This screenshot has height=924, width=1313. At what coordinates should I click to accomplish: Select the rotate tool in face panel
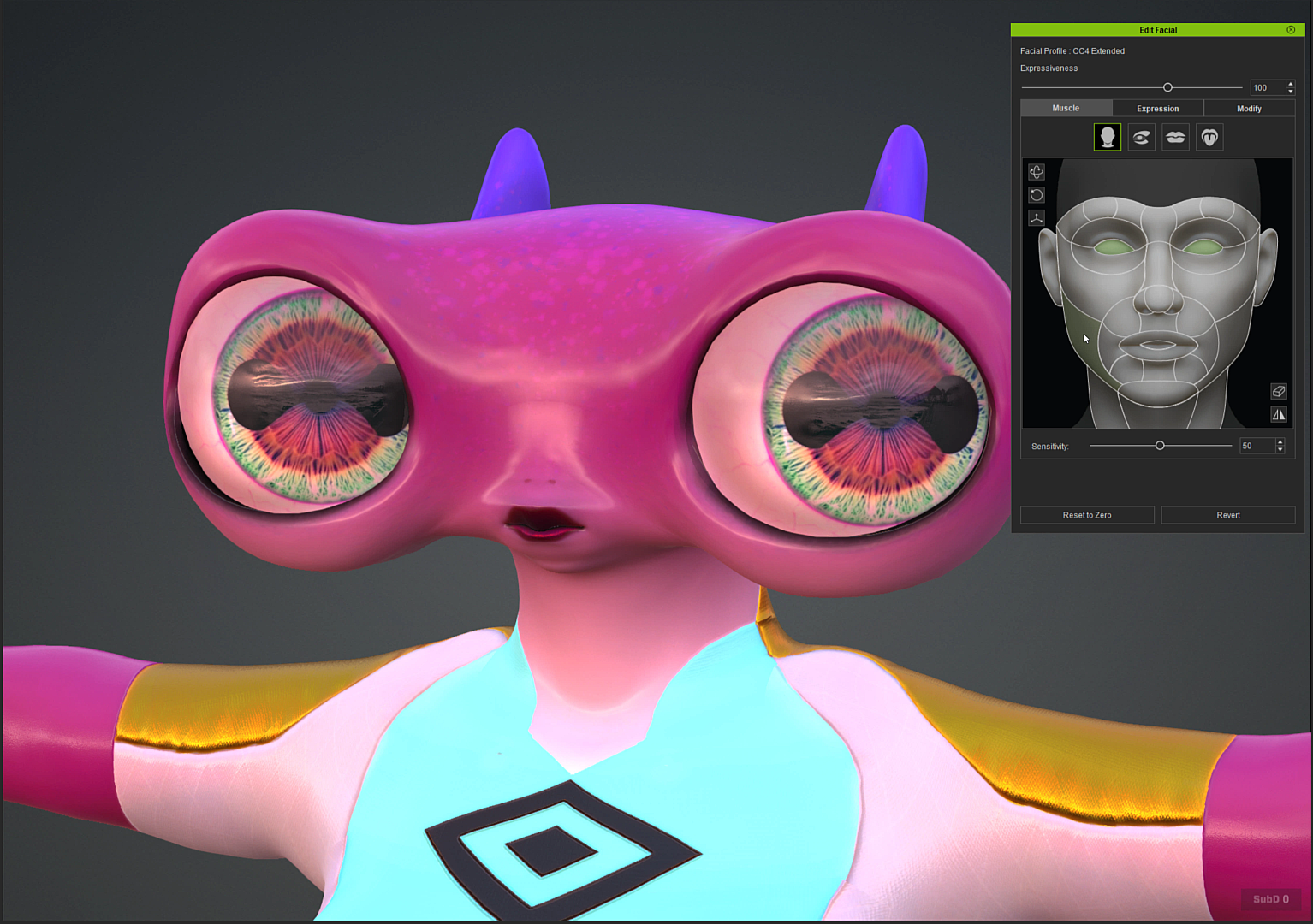pyautogui.click(x=1036, y=195)
